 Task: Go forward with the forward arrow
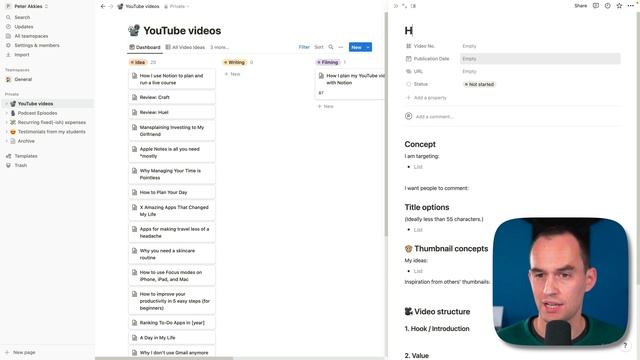[111, 6]
